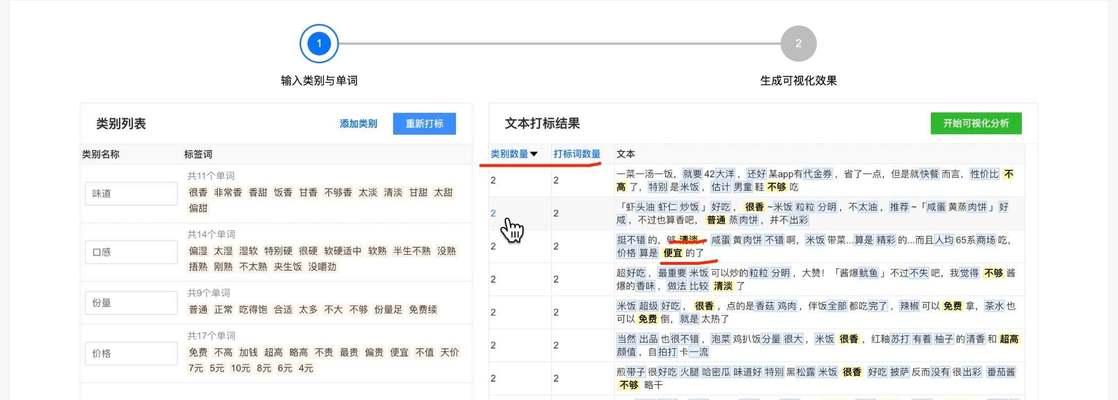Focus the 份量 category name field
Image resolution: width=1118 pixels, height=400 pixels.
(131, 302)
